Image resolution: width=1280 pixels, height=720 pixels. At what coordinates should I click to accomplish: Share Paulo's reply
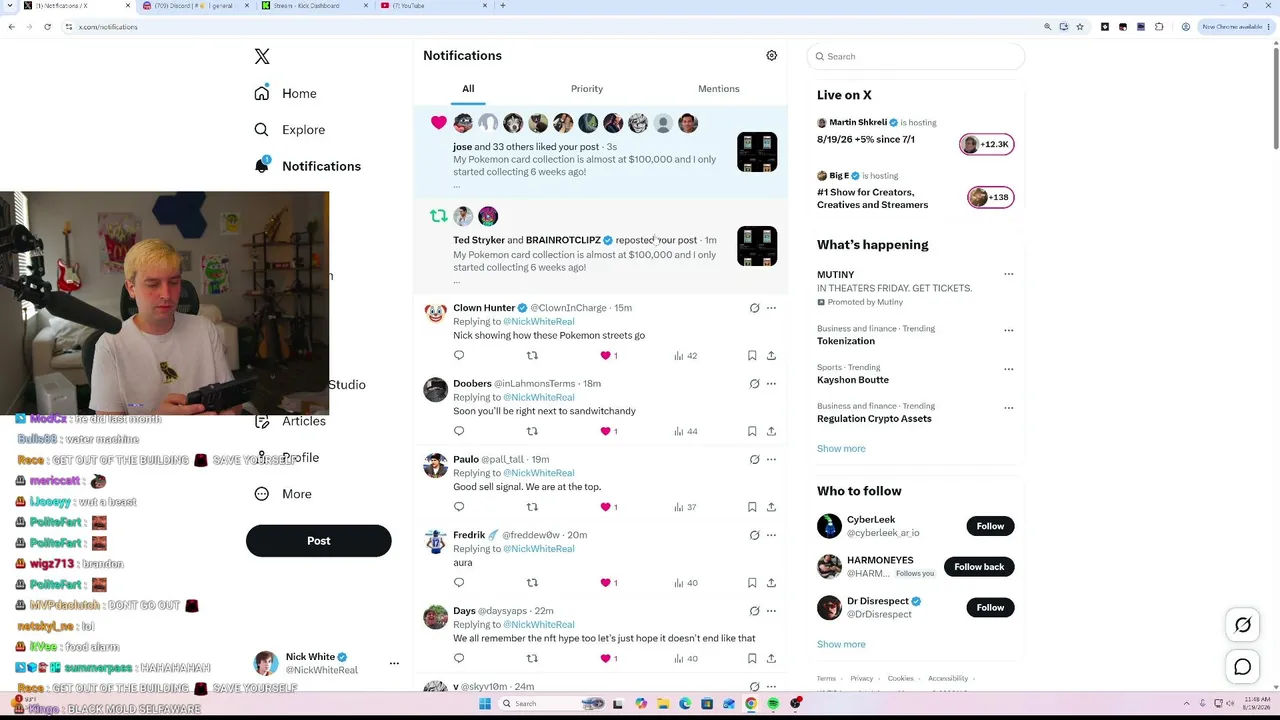tap(771, 507)
